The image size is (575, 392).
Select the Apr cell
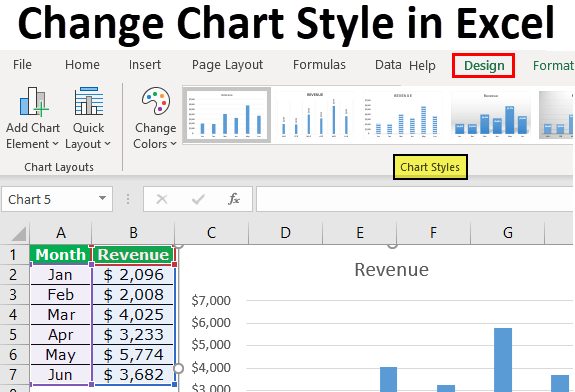[x=61, y=334]
